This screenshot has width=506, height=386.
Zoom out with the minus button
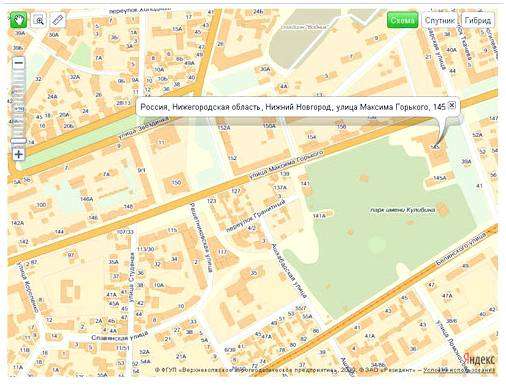point(19,63)
